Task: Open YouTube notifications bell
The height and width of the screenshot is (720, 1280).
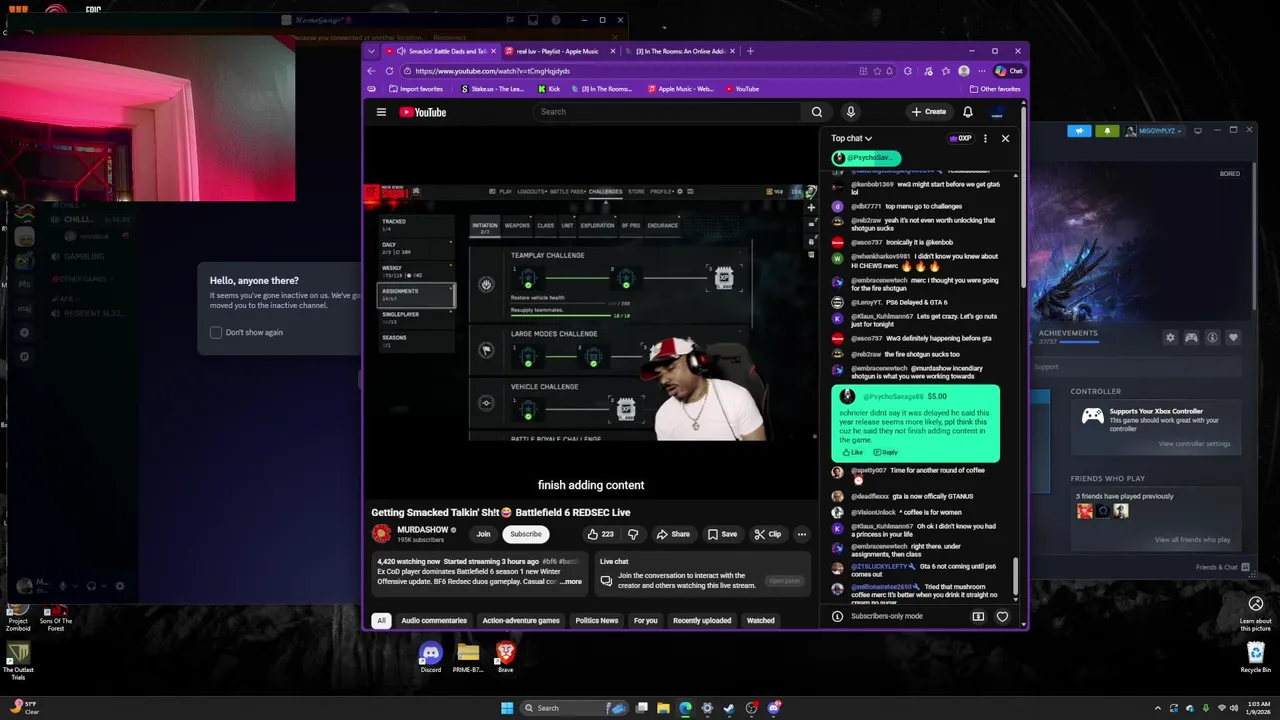Action: [x=967, y=112]
